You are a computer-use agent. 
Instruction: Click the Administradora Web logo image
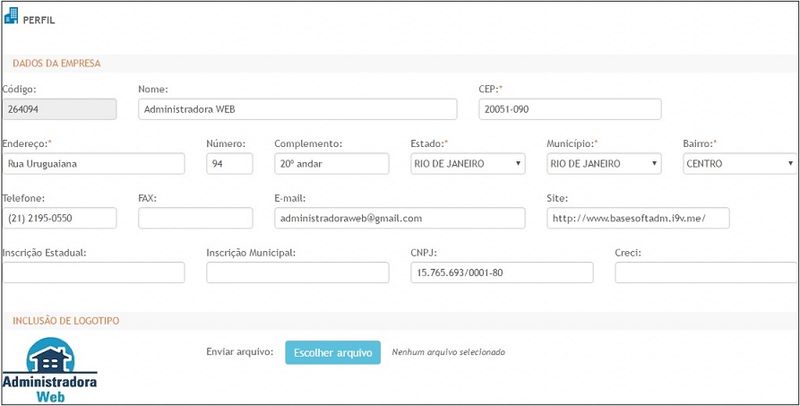click(x=49, y=370)
